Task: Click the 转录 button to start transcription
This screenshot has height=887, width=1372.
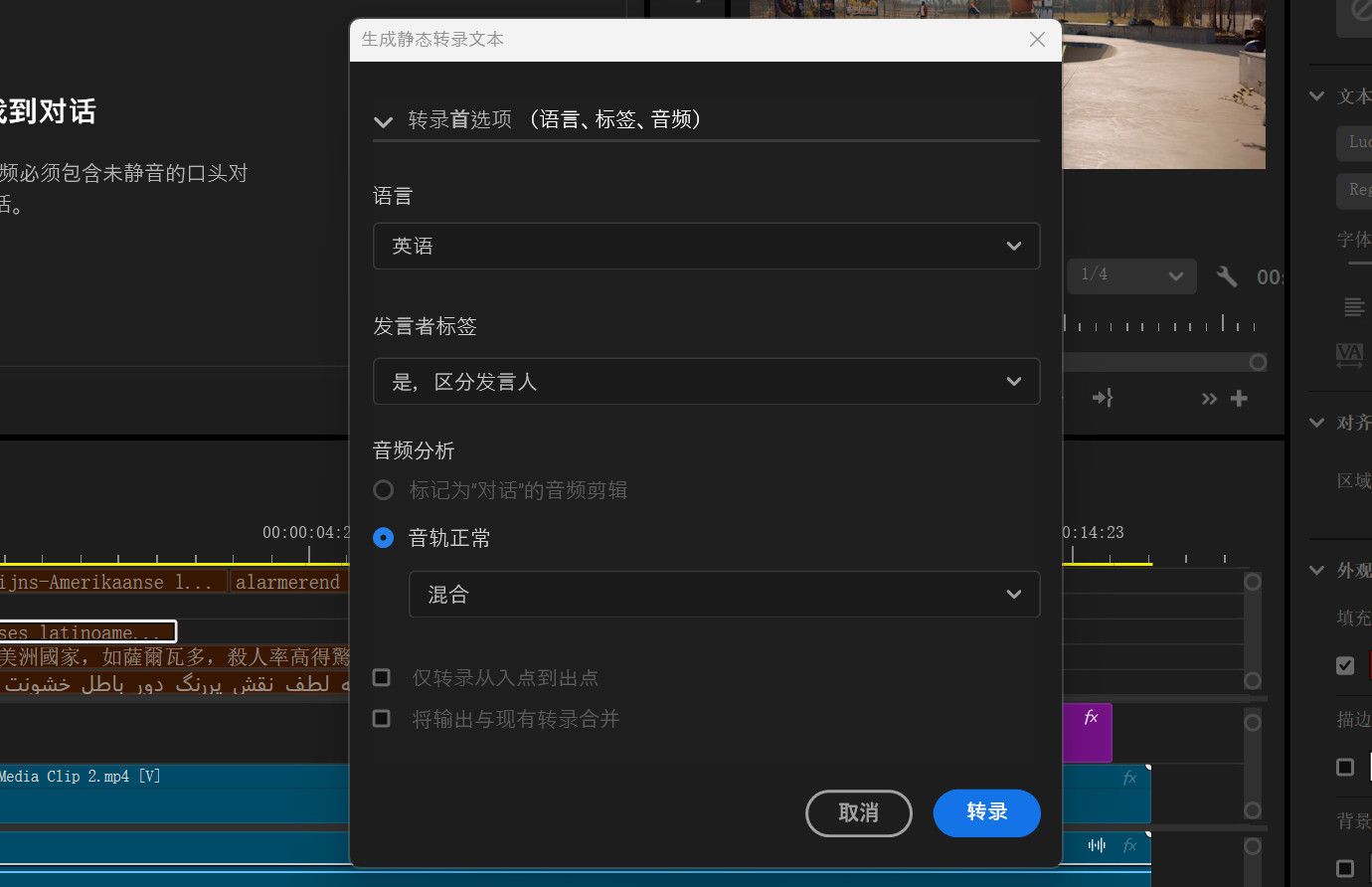Action: (986, 812)
